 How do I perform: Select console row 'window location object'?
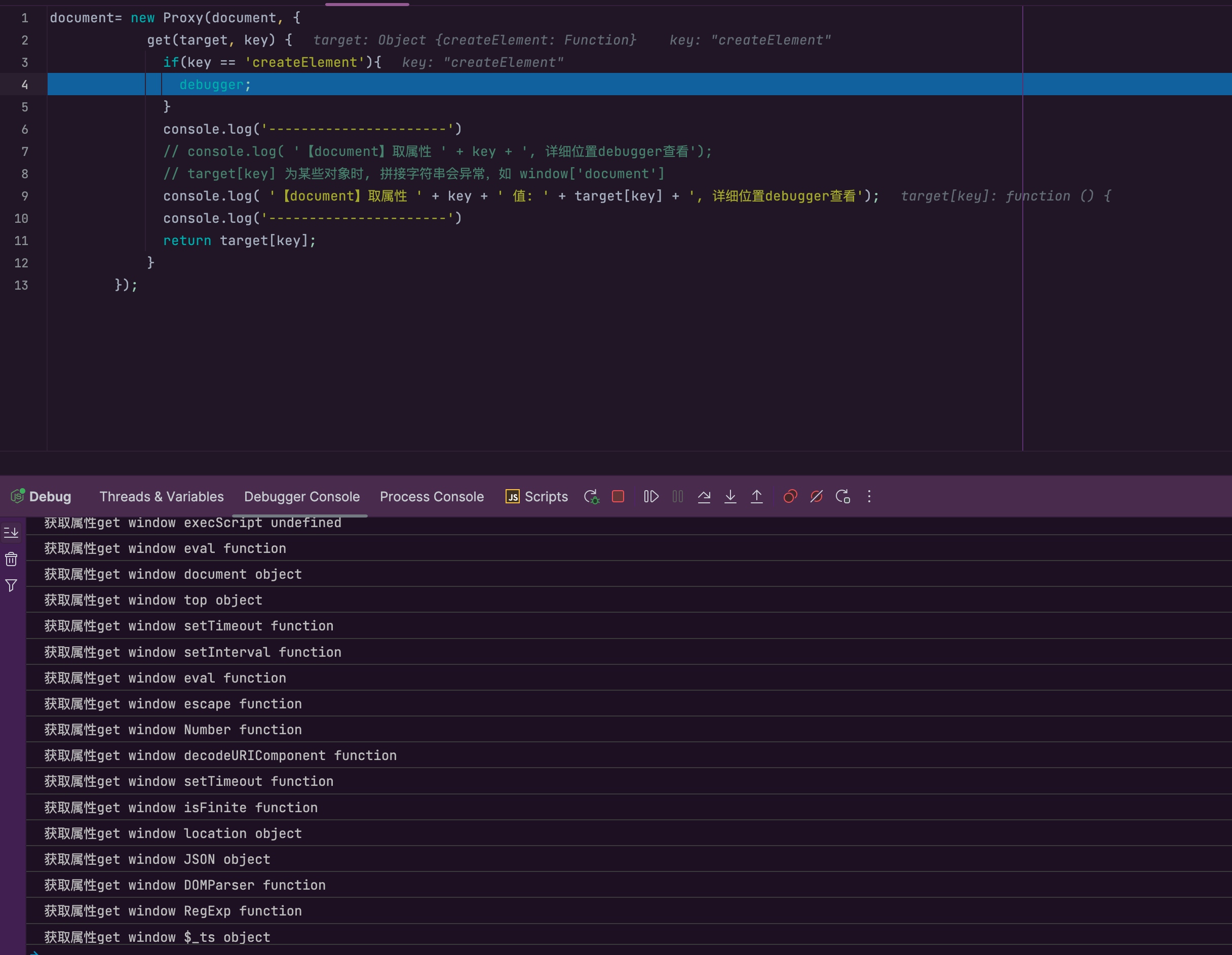[x=628, y=833]
